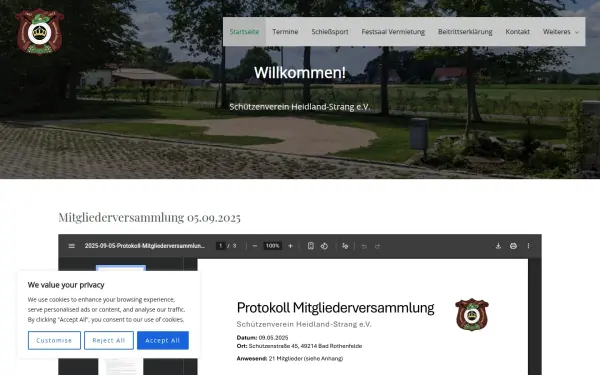Zoom out the PDF with minus icon
Screen dimensions: 600x375
click(255, 246)
